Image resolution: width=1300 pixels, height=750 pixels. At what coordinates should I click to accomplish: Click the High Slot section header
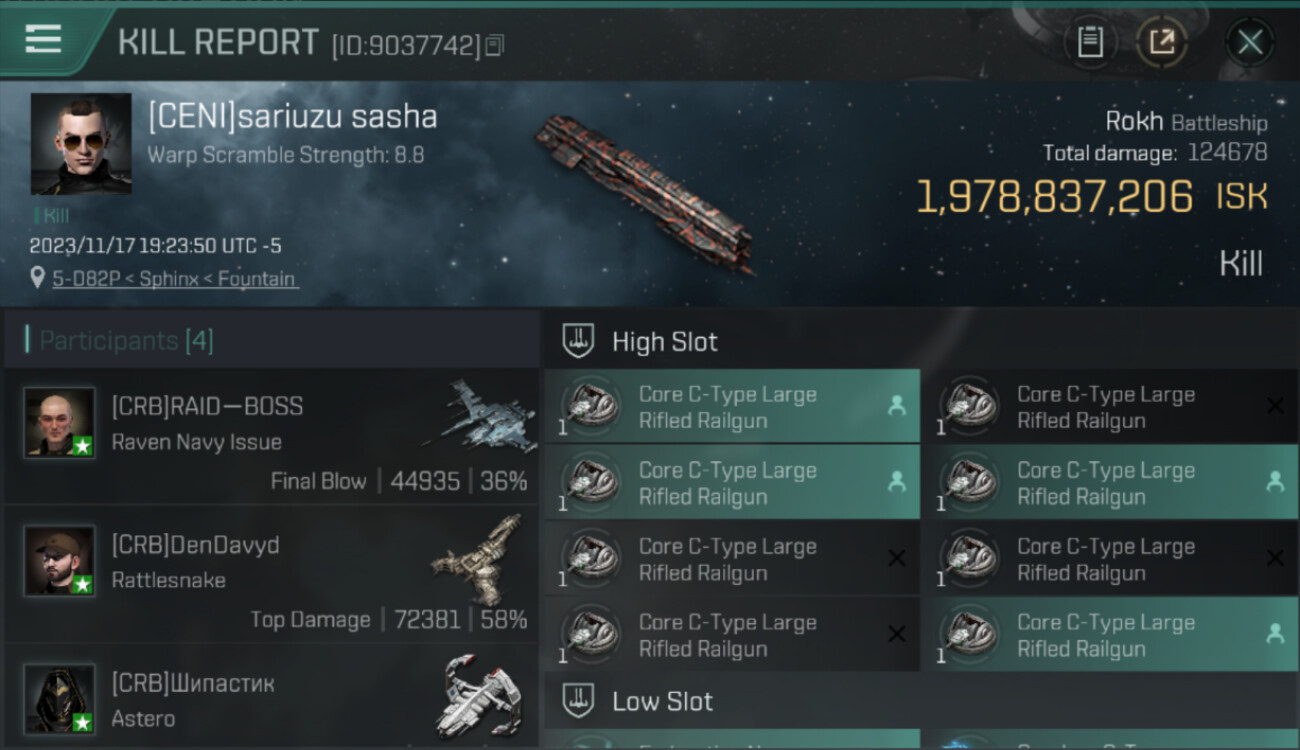pos(665,342)
